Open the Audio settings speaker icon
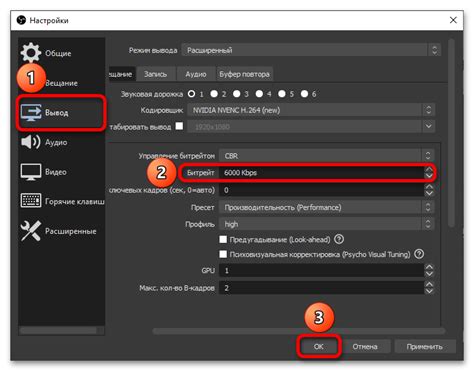474x371 pixels. [30, 142]
